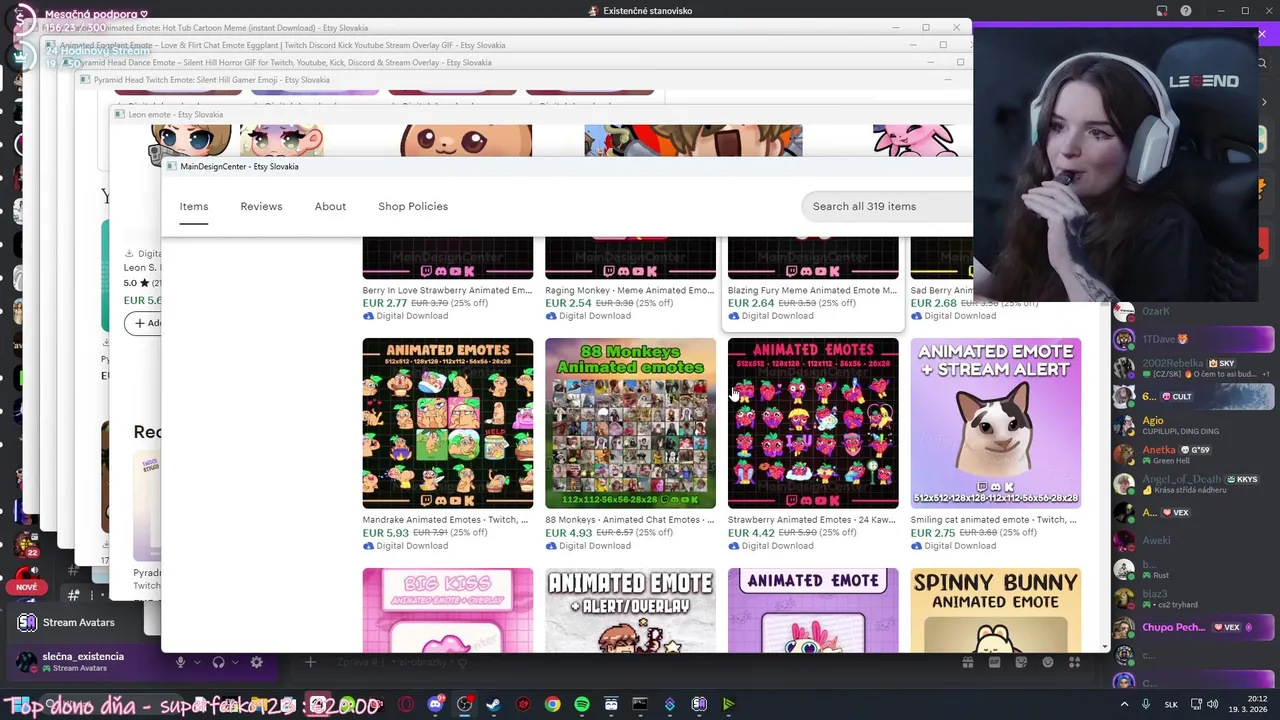Mute the microphone in Discord user panel

pyautogui.click(x=181, y=662)
